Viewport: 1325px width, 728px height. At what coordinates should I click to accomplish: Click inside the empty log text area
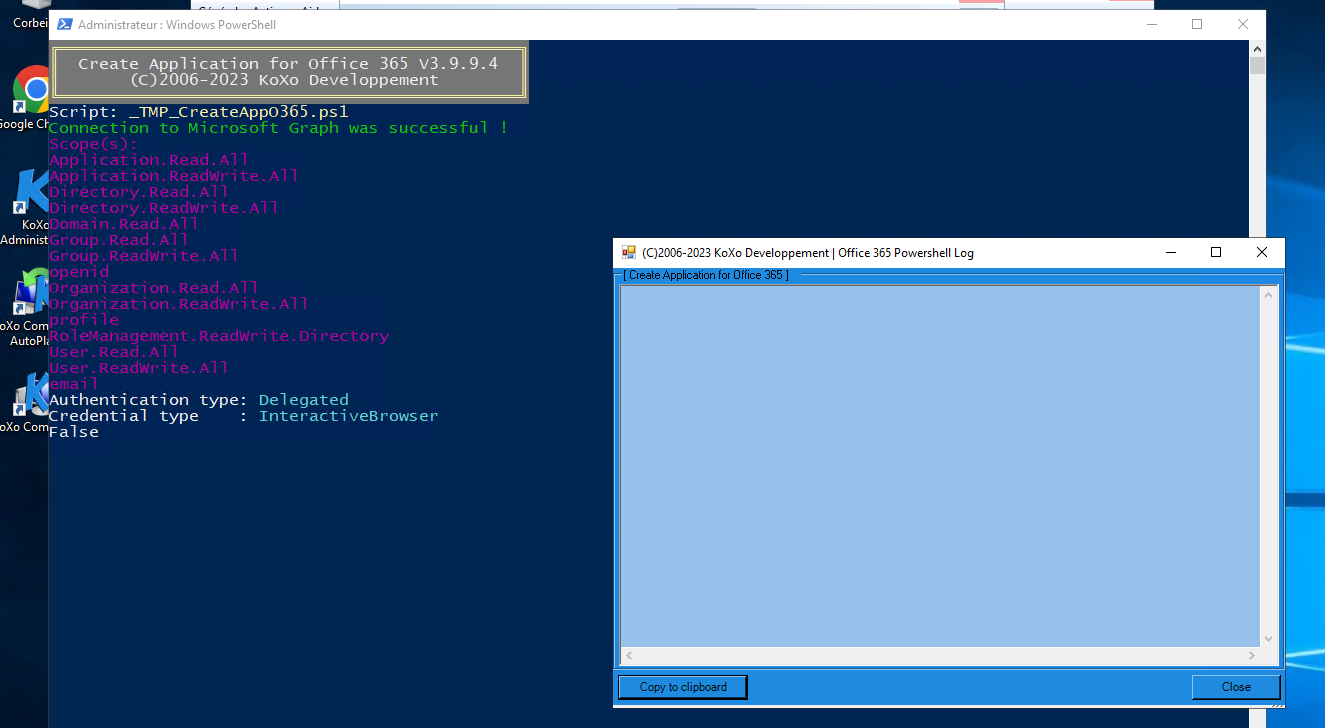[940, 466]
